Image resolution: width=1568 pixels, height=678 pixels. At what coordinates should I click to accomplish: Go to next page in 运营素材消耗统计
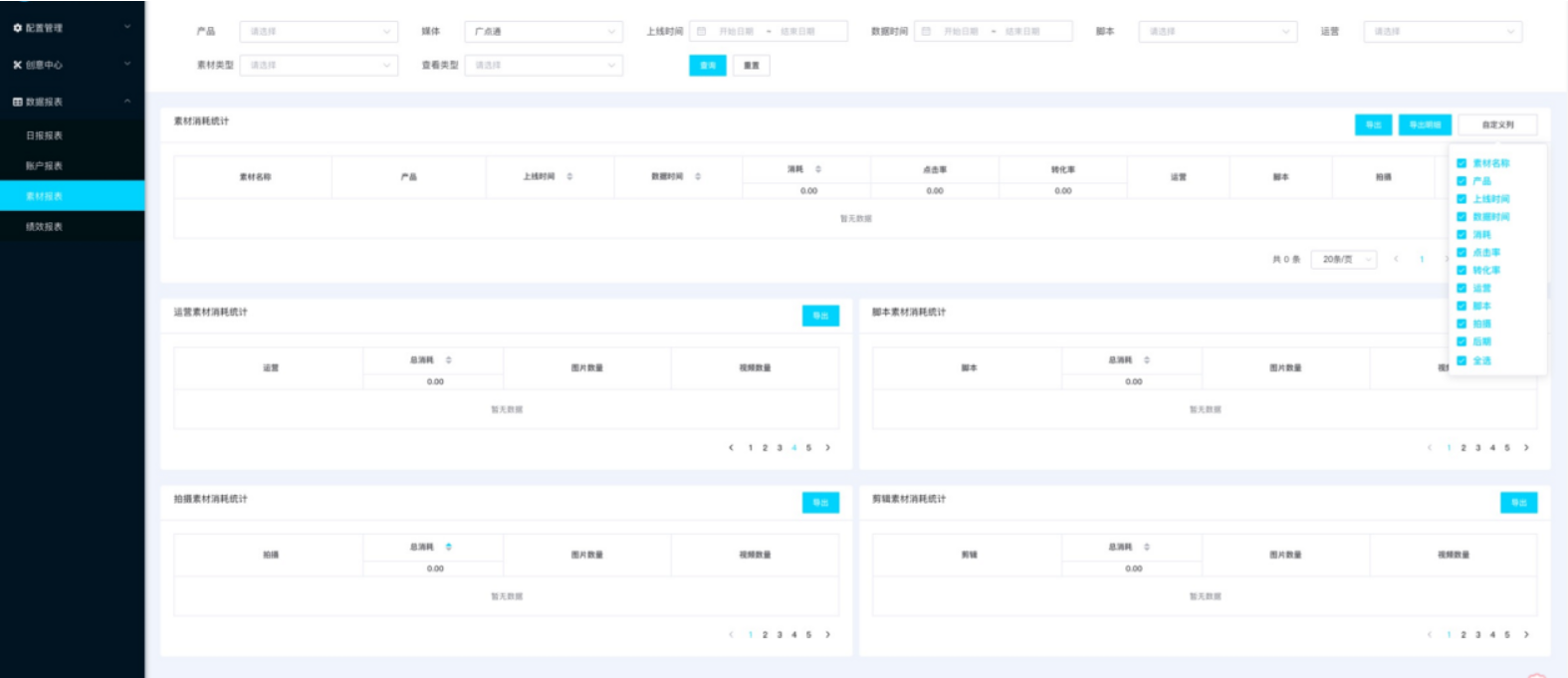(828, 448)
